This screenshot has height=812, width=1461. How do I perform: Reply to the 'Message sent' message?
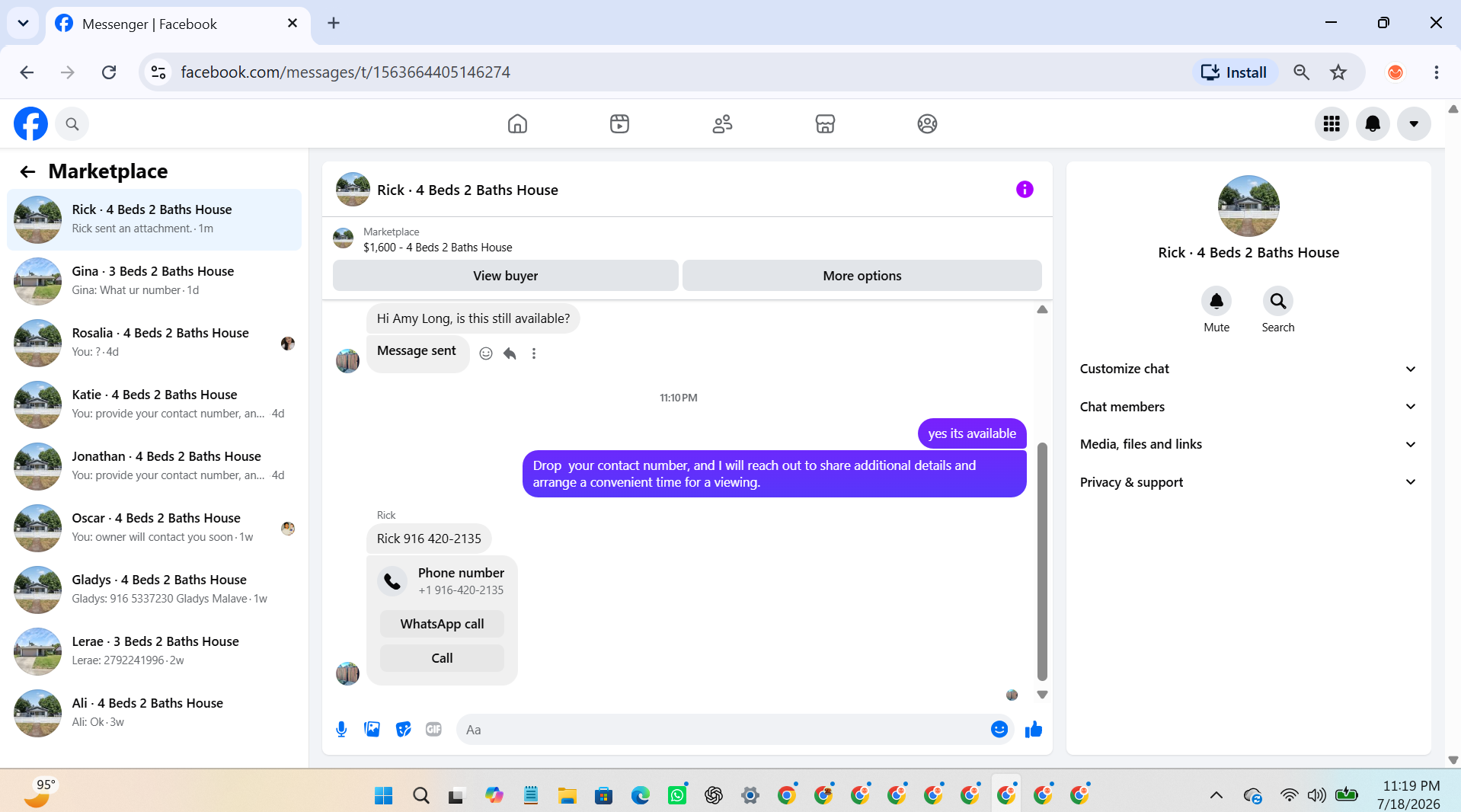(x=510, y=353)
